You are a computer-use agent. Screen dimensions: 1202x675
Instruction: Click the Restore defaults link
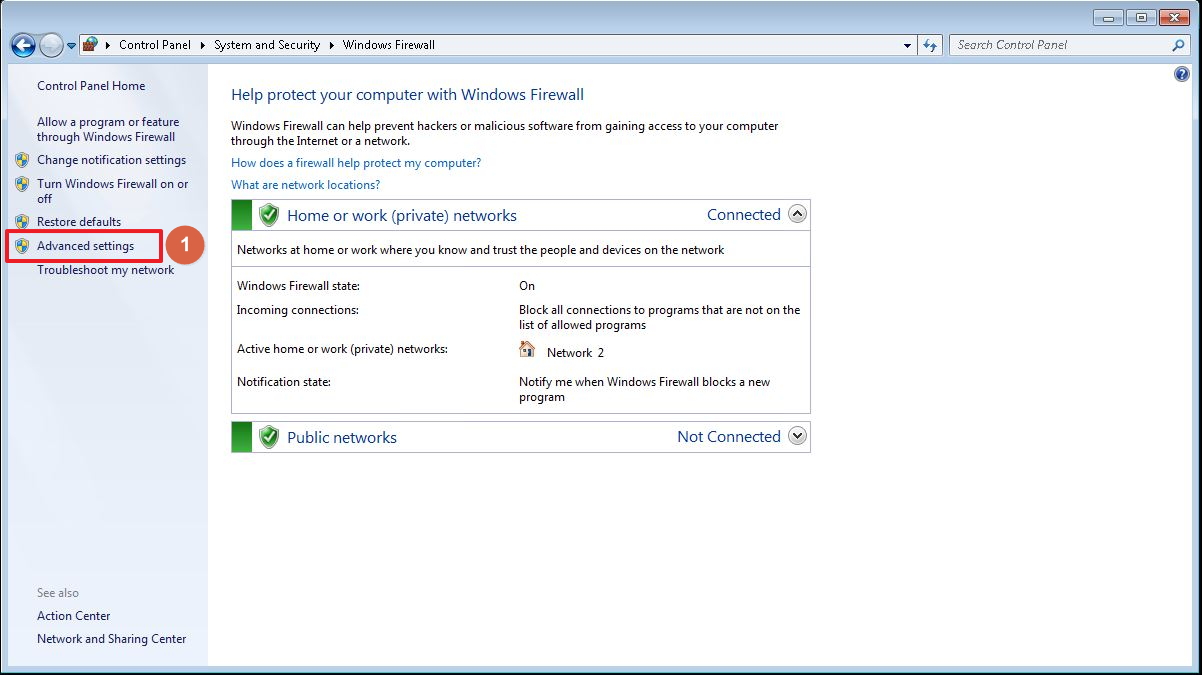point(79,222)
